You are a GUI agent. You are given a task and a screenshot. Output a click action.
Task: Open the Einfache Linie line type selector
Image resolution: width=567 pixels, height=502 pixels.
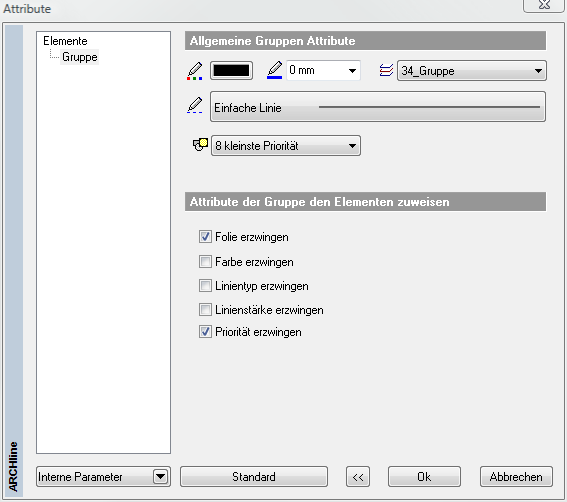click(378, 107)
